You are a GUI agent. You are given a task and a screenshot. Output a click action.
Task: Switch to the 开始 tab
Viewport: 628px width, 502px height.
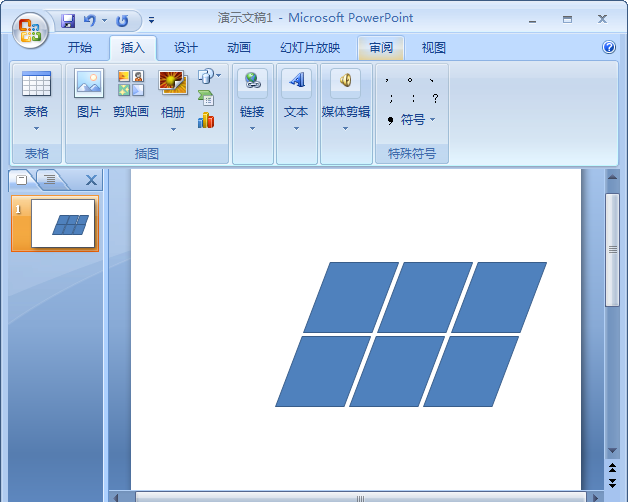pyautogui.click(x=80, y=48)
